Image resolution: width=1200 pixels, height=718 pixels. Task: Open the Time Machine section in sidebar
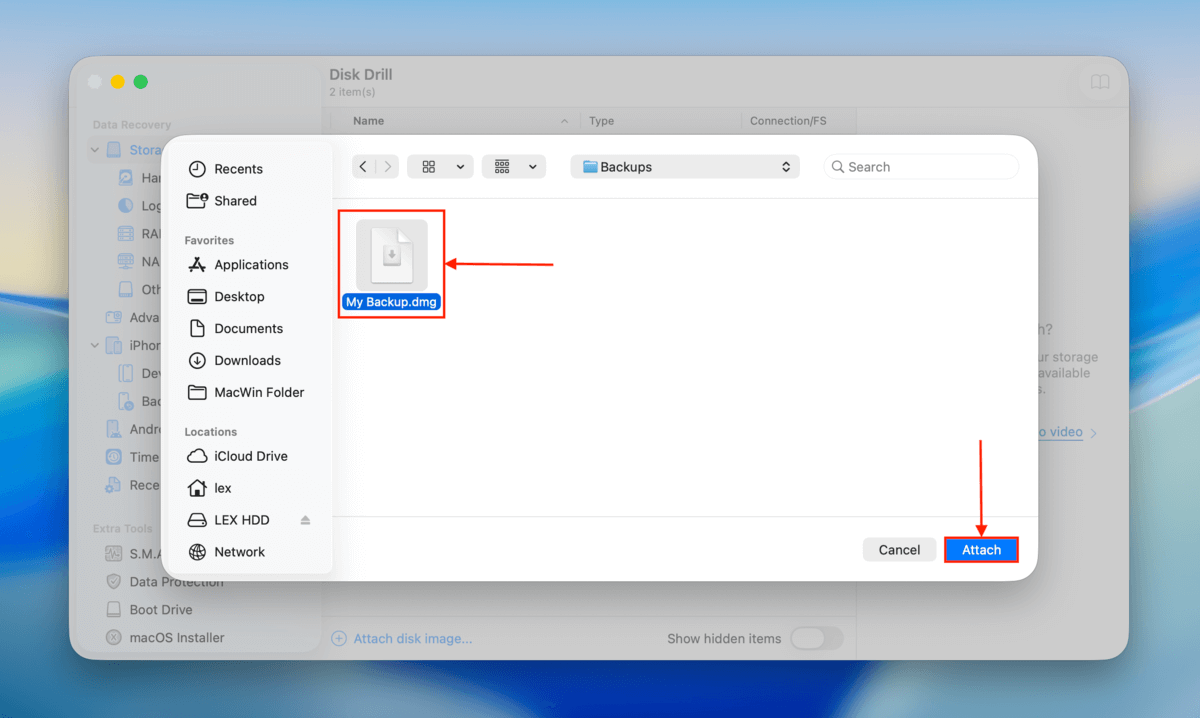(x=131, y=456)
